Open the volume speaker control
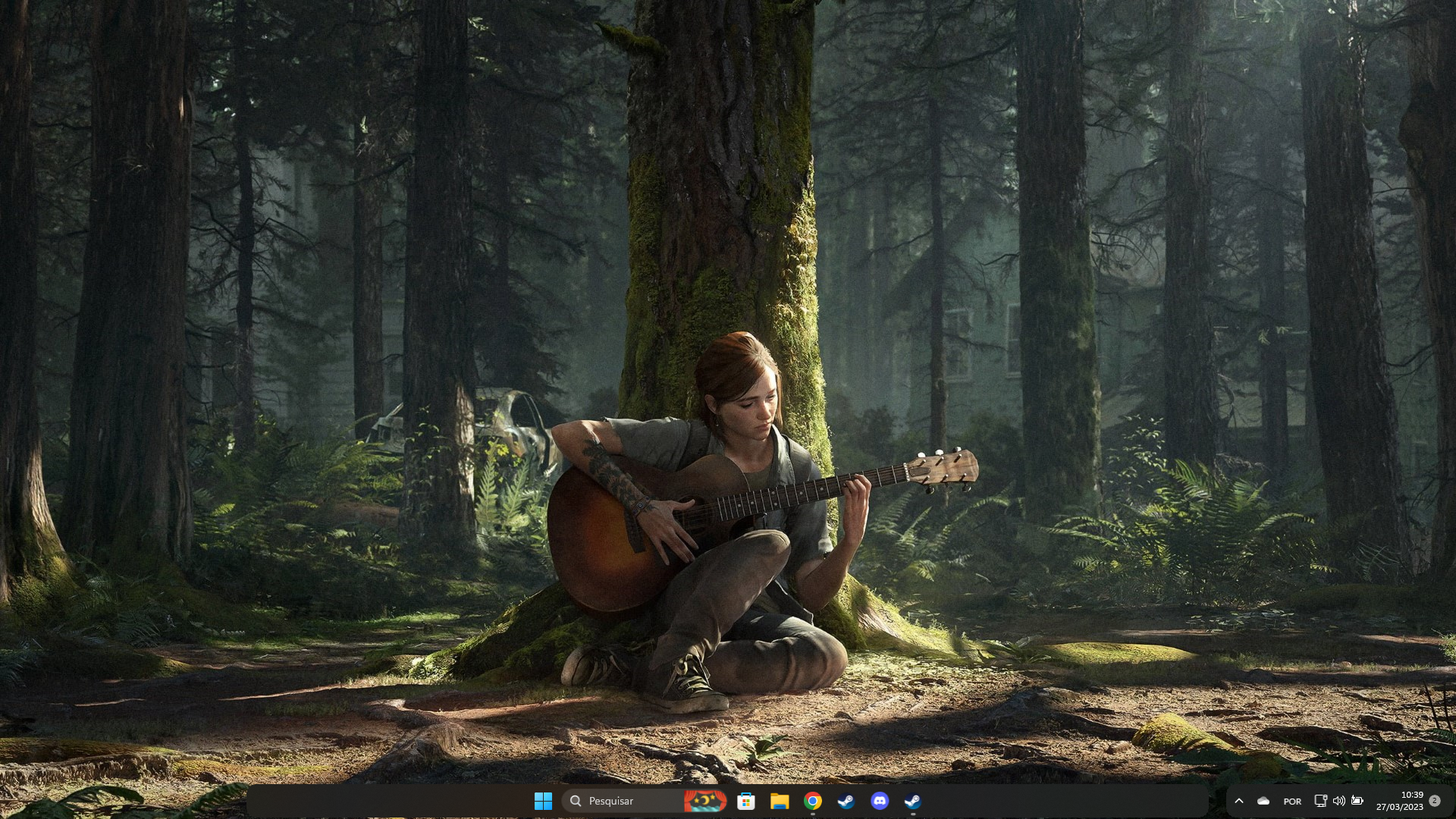This screenshot has width=1456, height=819. [1338, 801]
